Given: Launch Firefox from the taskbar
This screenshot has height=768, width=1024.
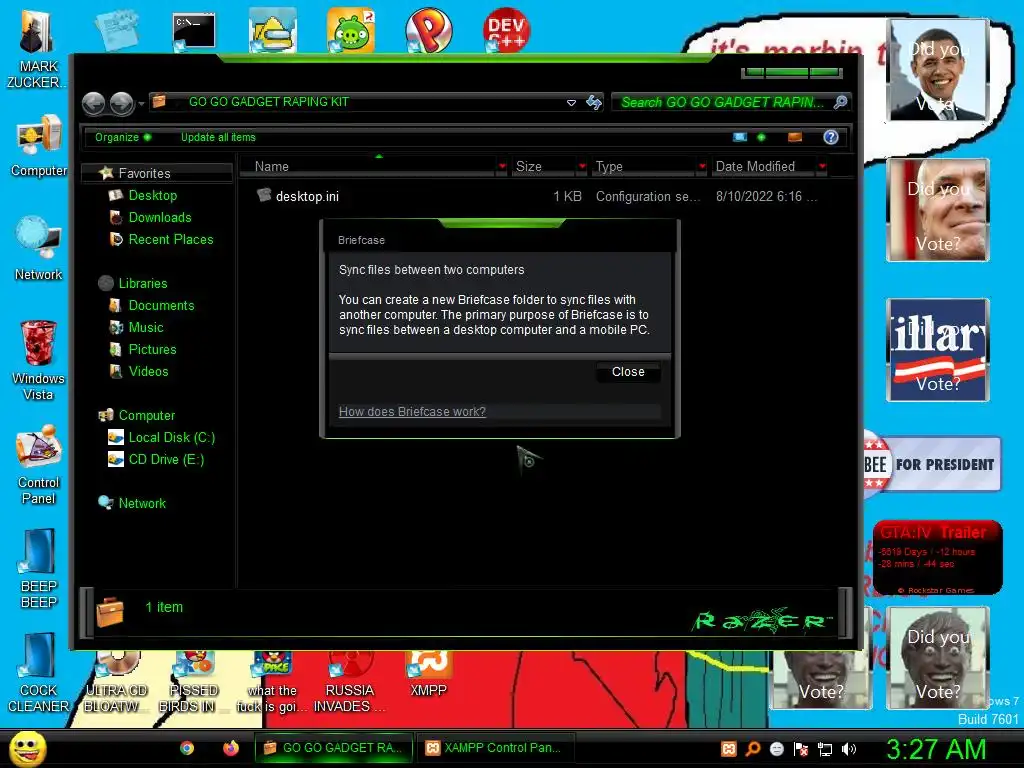Looking at the screenshot, I should [x=231, y=748].
